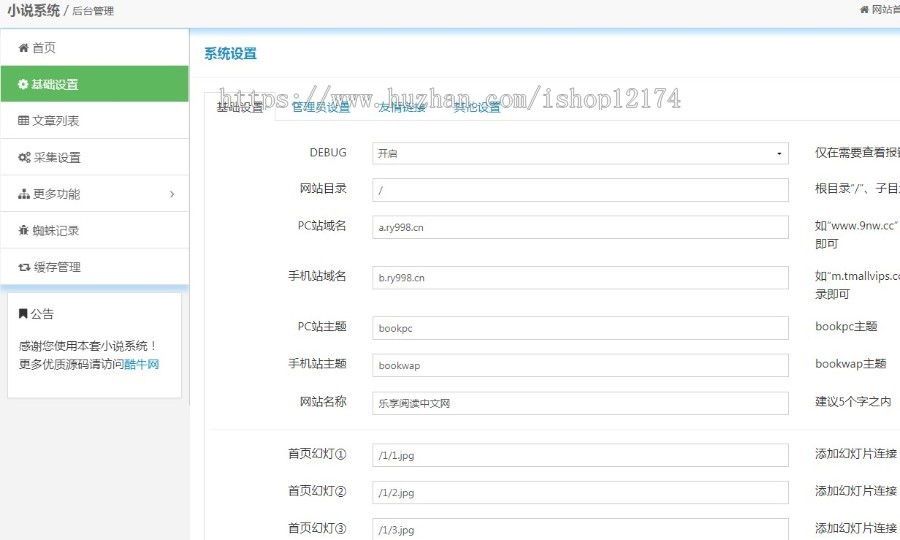900x540 pixels.
Task: Click the 手机站域名 input field
Action: [x=580, y=278]
